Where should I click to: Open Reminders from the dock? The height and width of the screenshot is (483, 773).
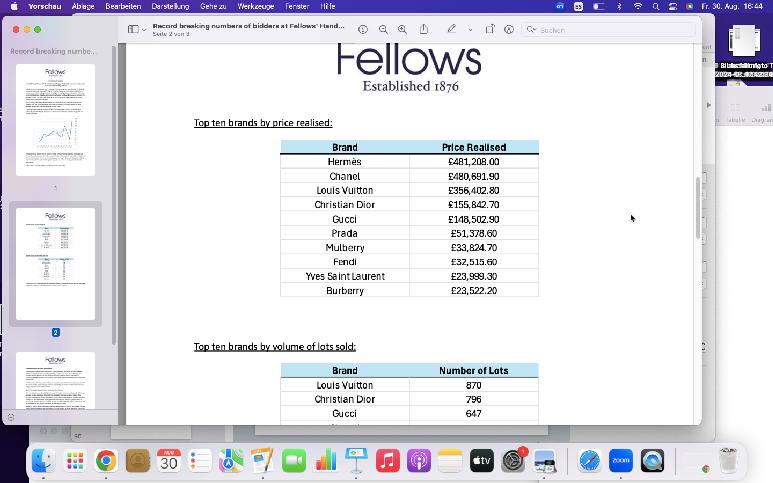pyautogui.click(x=200, y=461)
